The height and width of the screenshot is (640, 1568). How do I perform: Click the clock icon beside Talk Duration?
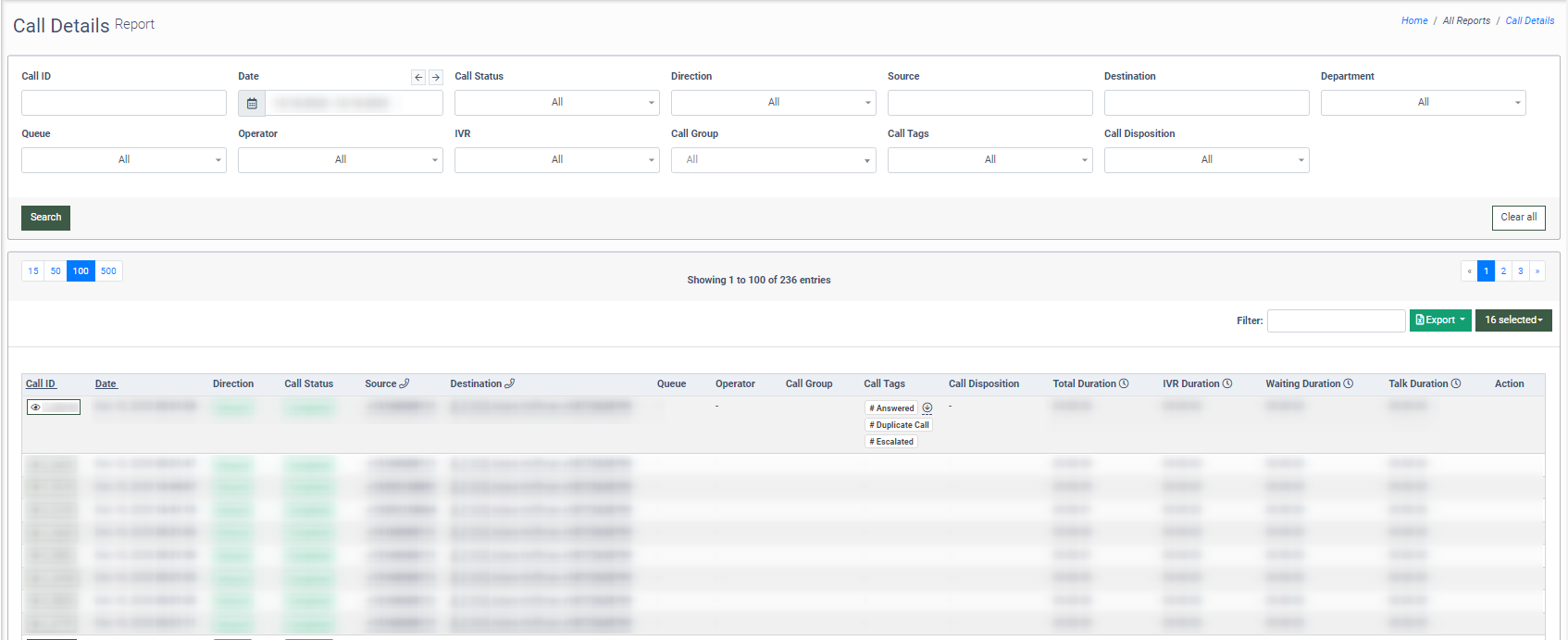point(1456,383)
